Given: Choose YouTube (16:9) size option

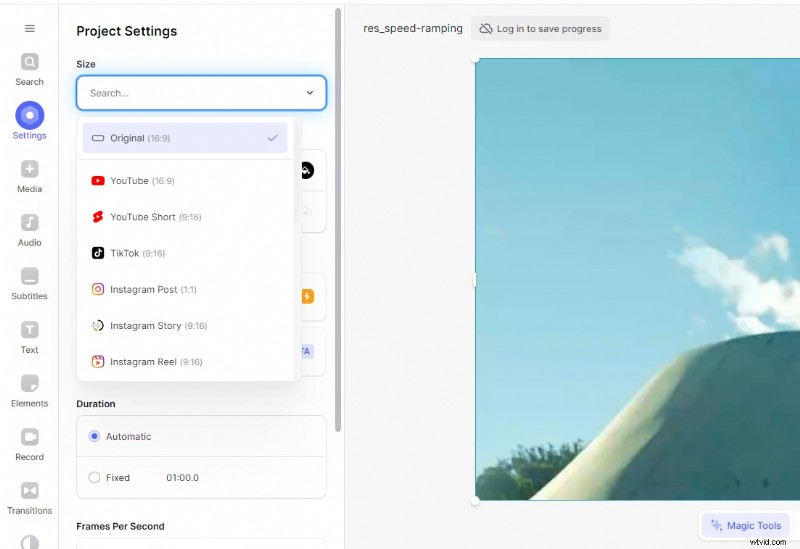Looking at the screenshot, I should [x=185, y=181].
